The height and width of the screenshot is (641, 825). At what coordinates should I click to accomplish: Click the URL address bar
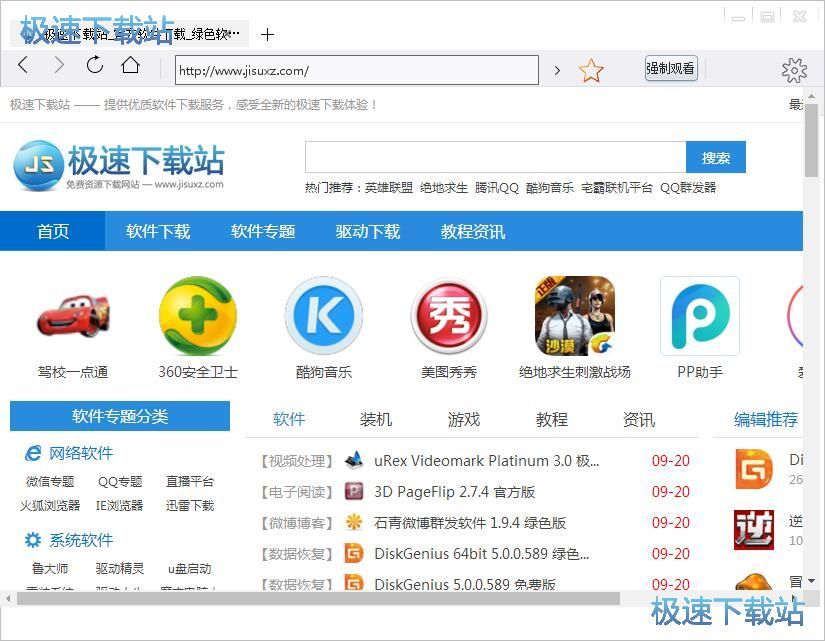pos(357,70)
